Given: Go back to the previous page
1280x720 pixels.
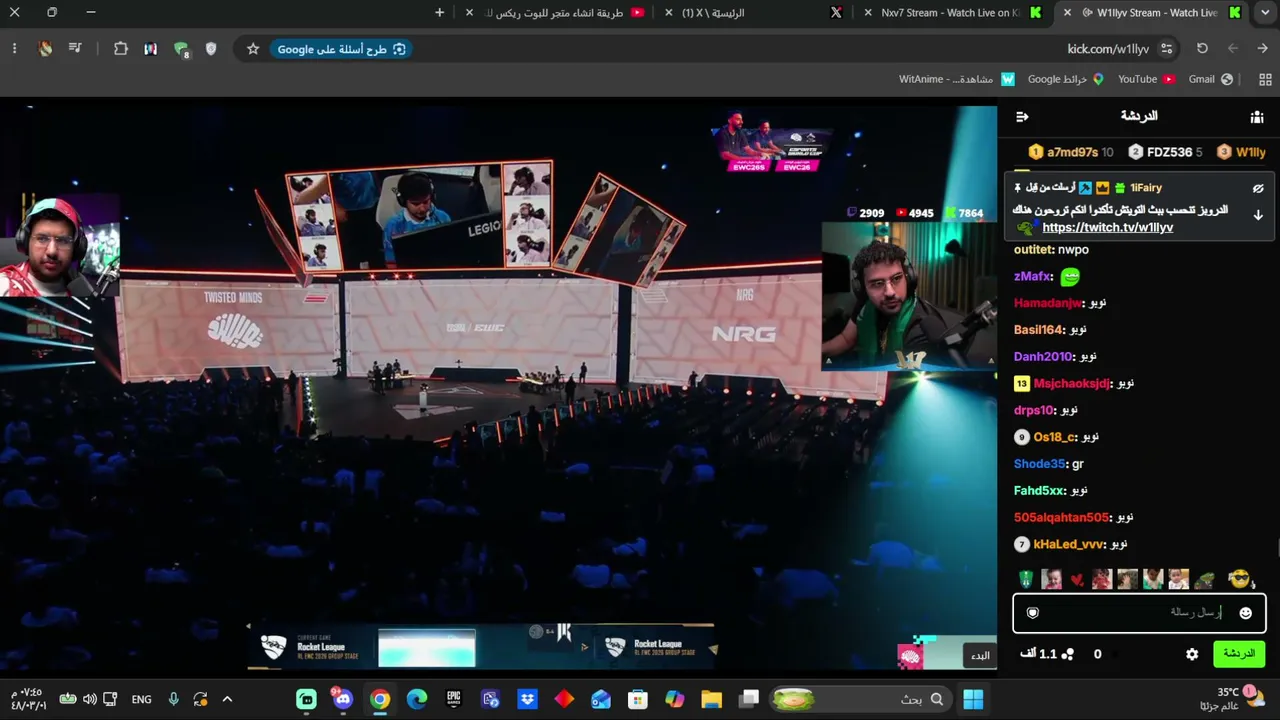Looking at the screenshot, I should tap(1262, 49).
